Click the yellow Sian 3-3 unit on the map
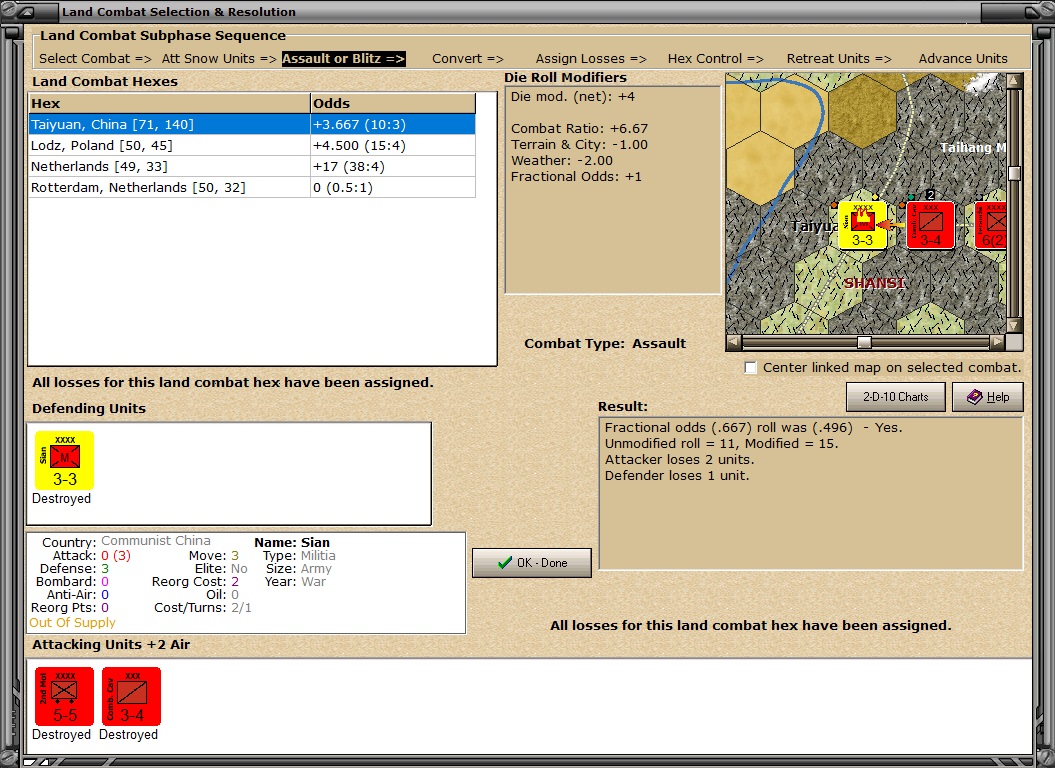This screenshot has height=768, width=1055. (x=863, y=225)
